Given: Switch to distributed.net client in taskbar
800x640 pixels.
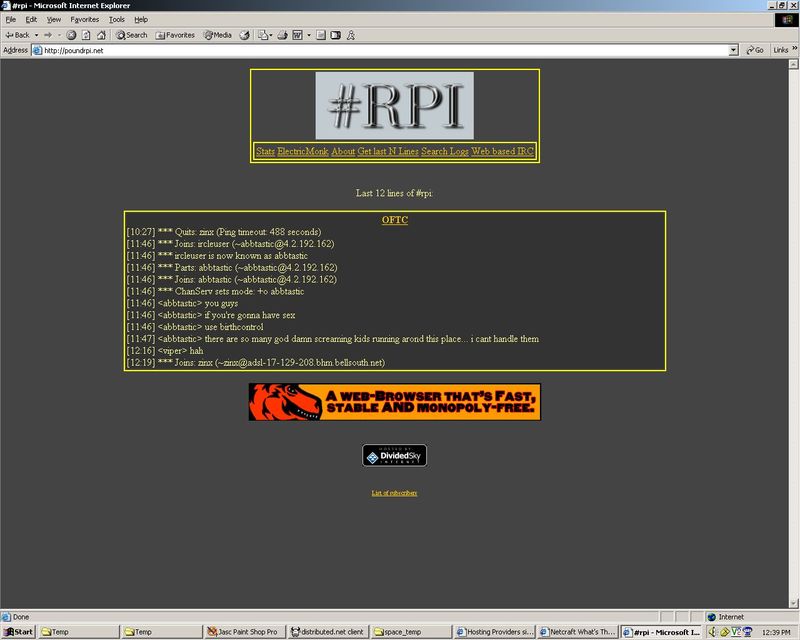Looking at the screenshot, I should coord(328,632).
